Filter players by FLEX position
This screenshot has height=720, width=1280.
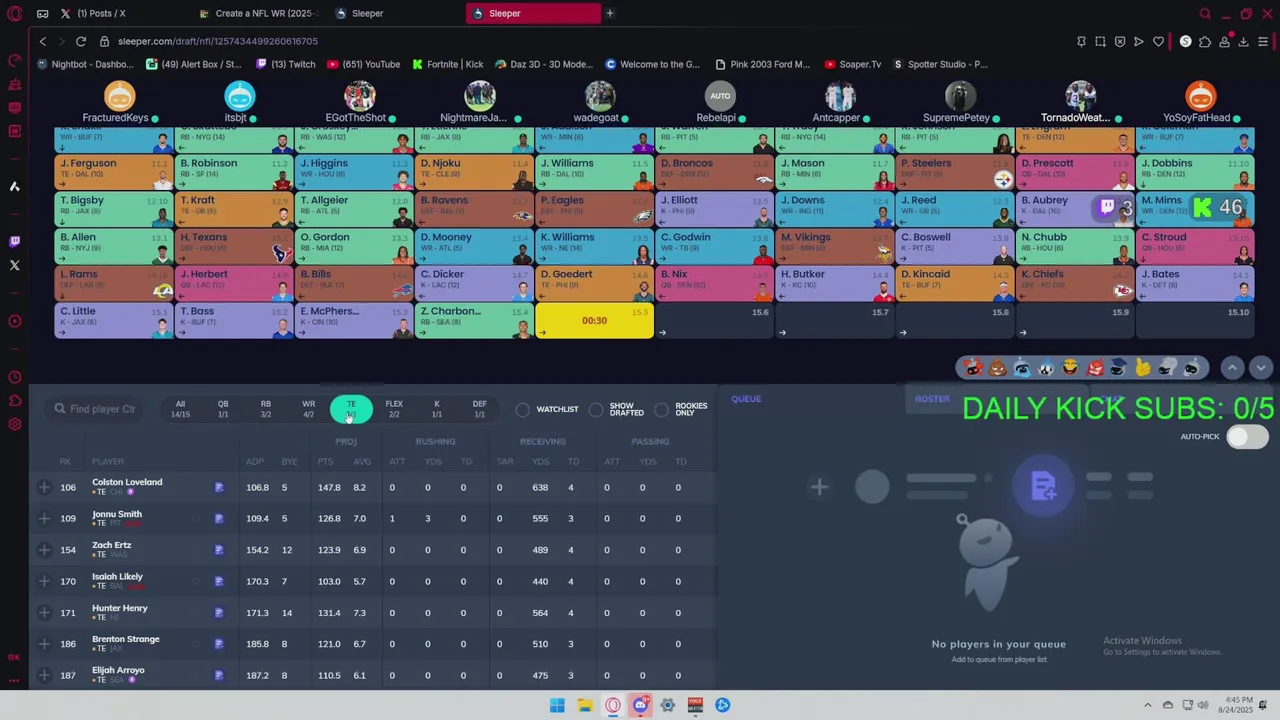click(394, 409)
